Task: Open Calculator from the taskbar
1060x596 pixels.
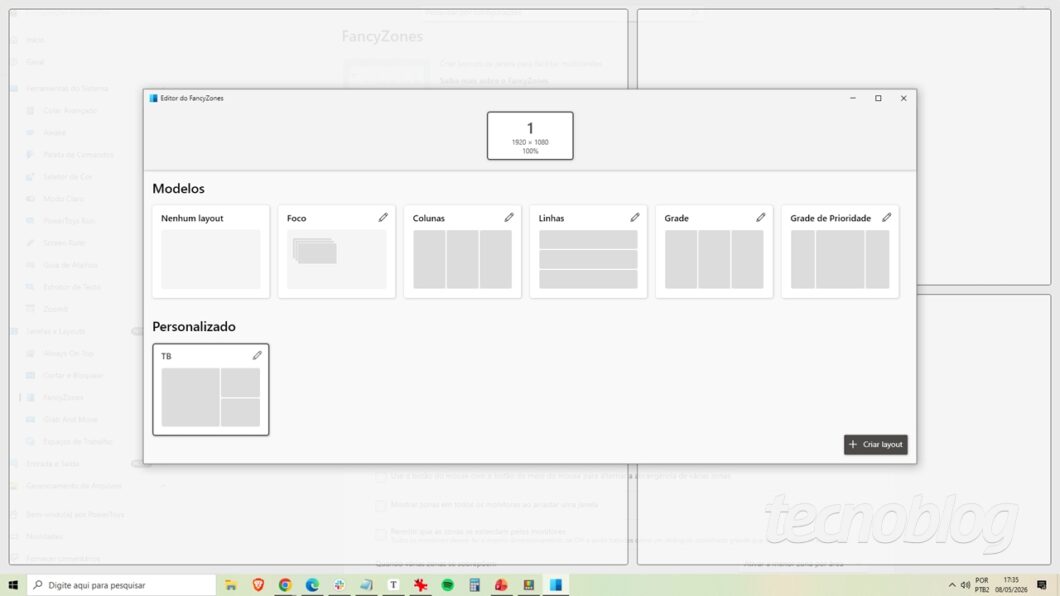Action: click(475, 585)
